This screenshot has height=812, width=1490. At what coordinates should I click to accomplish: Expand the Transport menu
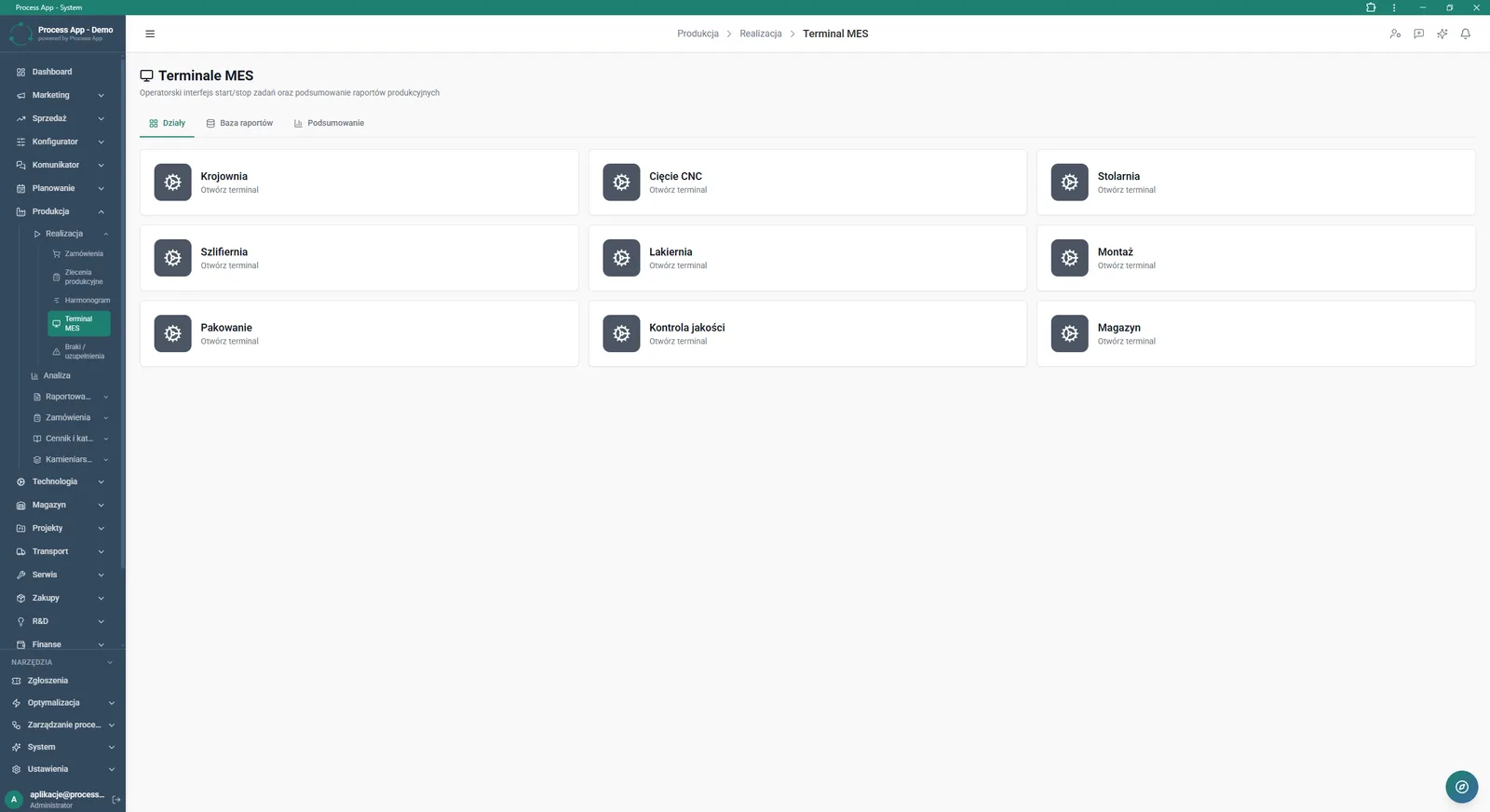pos(61,551)
